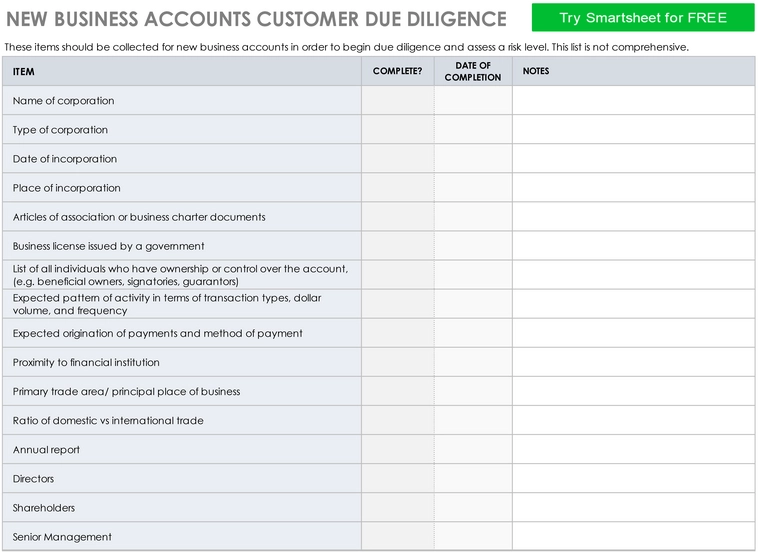Click the Date of Completion cell for Senior Management

[473, 537]
